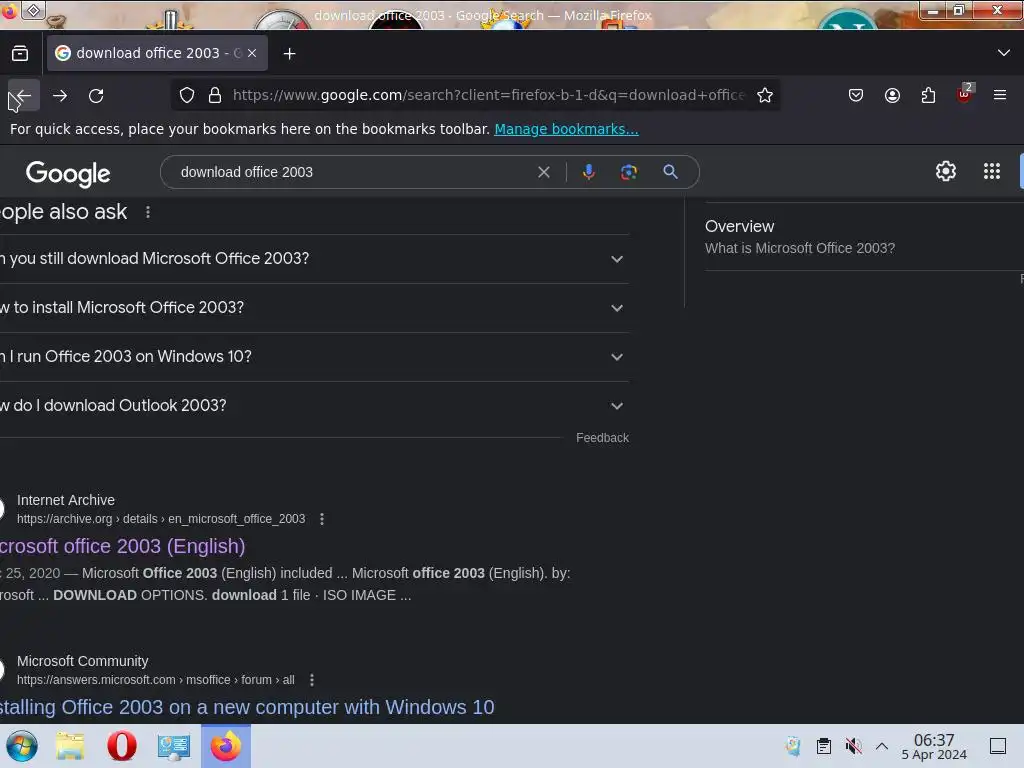Click What is Microsoft Office 2003?
This screenshot has width=1024, height=768.
(x=800, y=248)
